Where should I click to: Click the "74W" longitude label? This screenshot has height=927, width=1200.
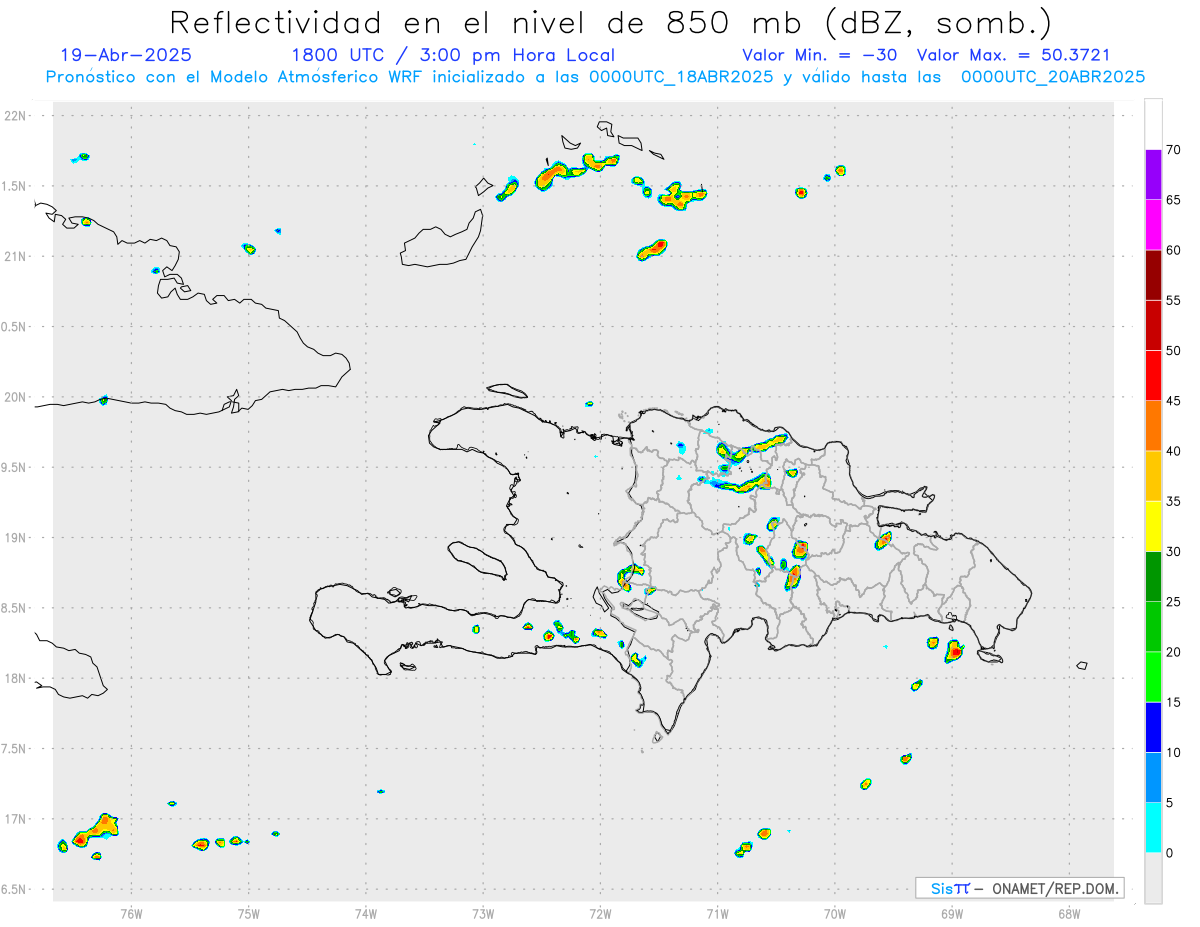[366, 914]
